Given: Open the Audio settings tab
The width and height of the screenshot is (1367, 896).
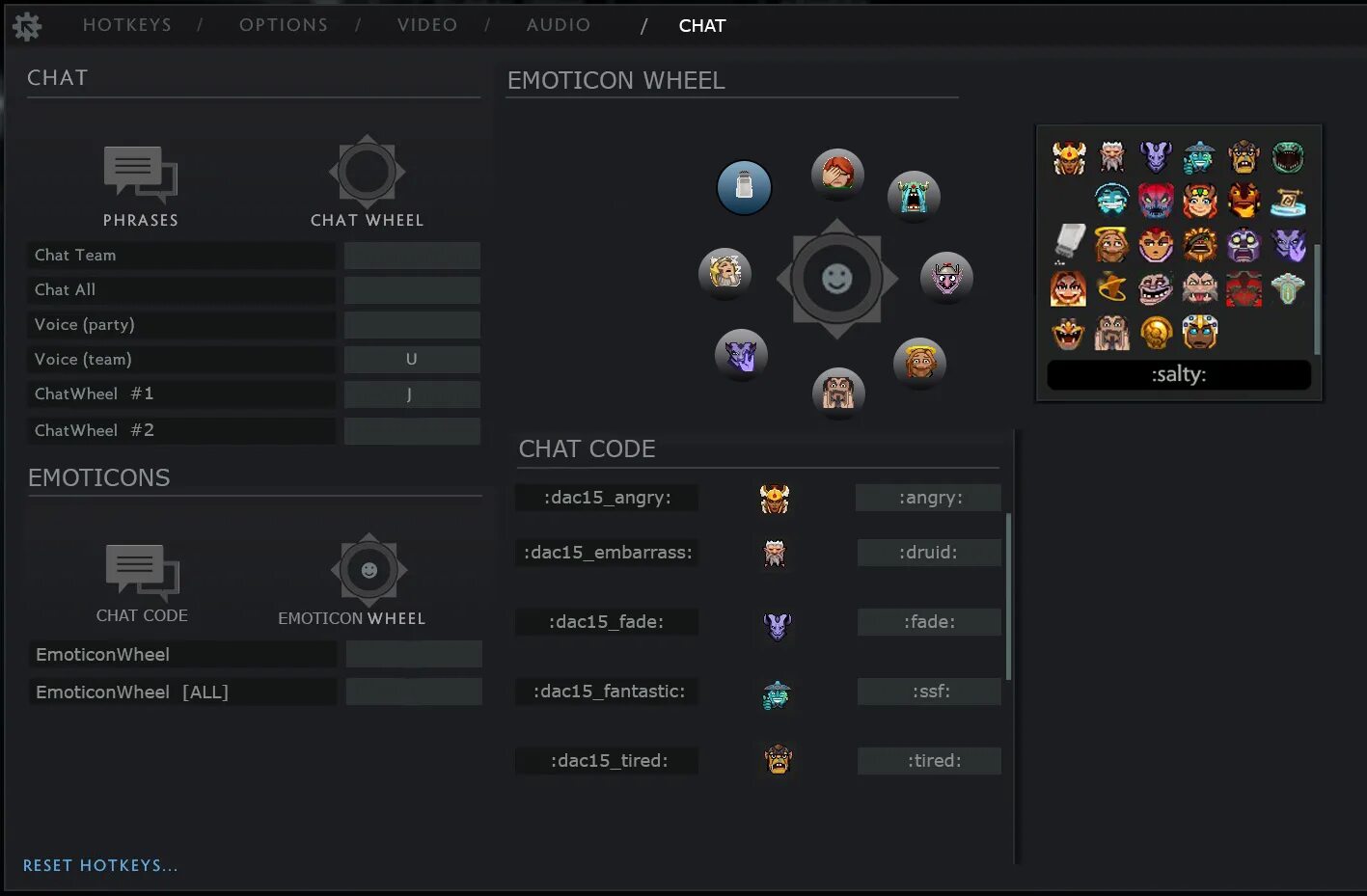Looking at the screenshot, I should [559, 25].
